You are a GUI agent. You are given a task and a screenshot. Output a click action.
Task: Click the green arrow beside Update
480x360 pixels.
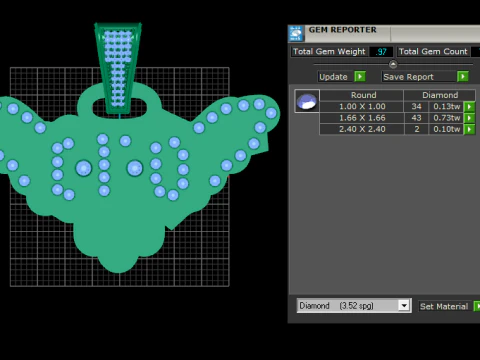point(360,77)
